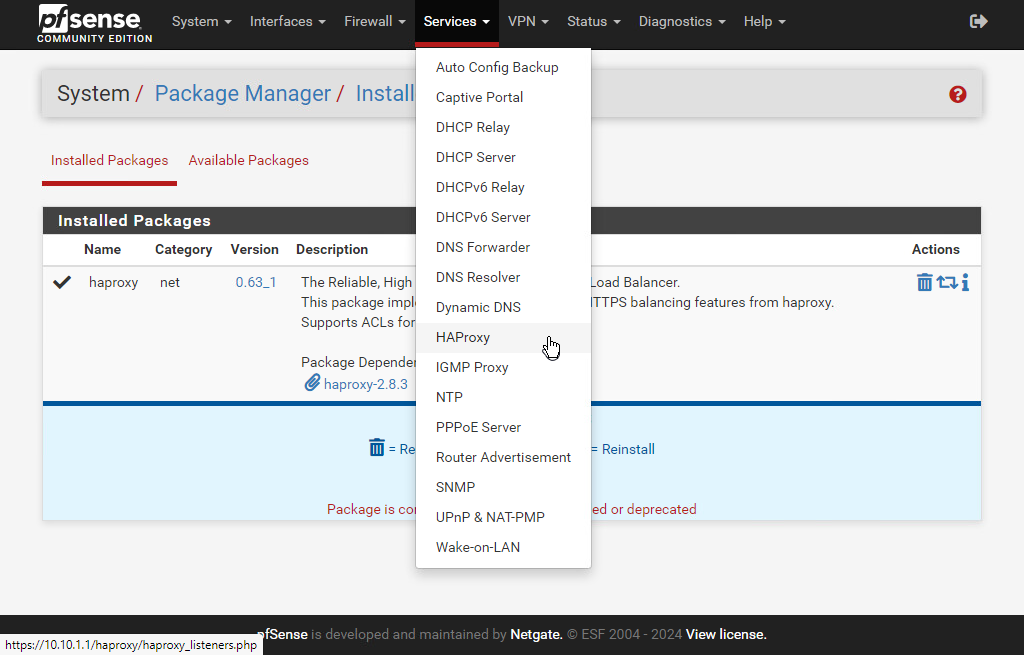Select PPPoE Server menu item
The image size is (1024, 655).
503,428
